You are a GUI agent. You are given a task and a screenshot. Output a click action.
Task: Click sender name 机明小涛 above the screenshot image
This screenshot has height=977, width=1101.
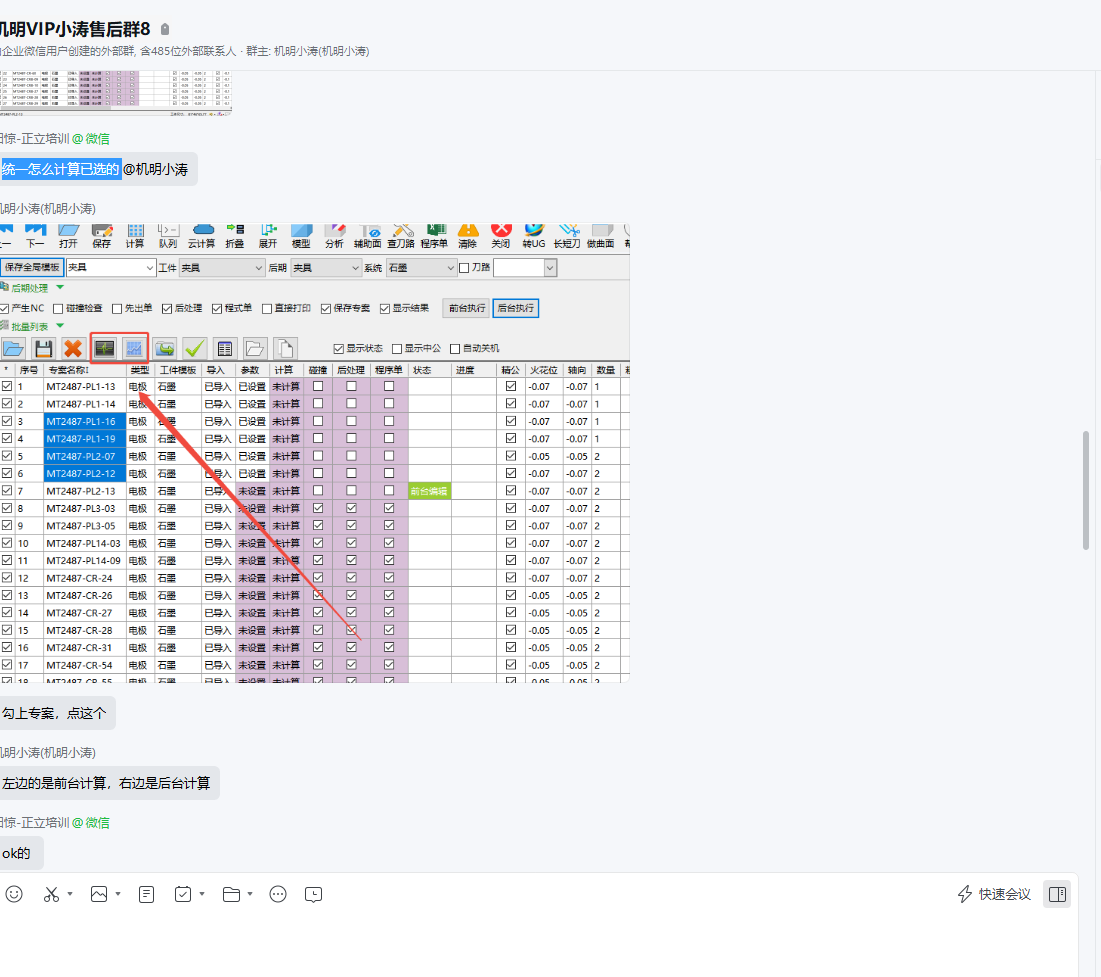48,209
